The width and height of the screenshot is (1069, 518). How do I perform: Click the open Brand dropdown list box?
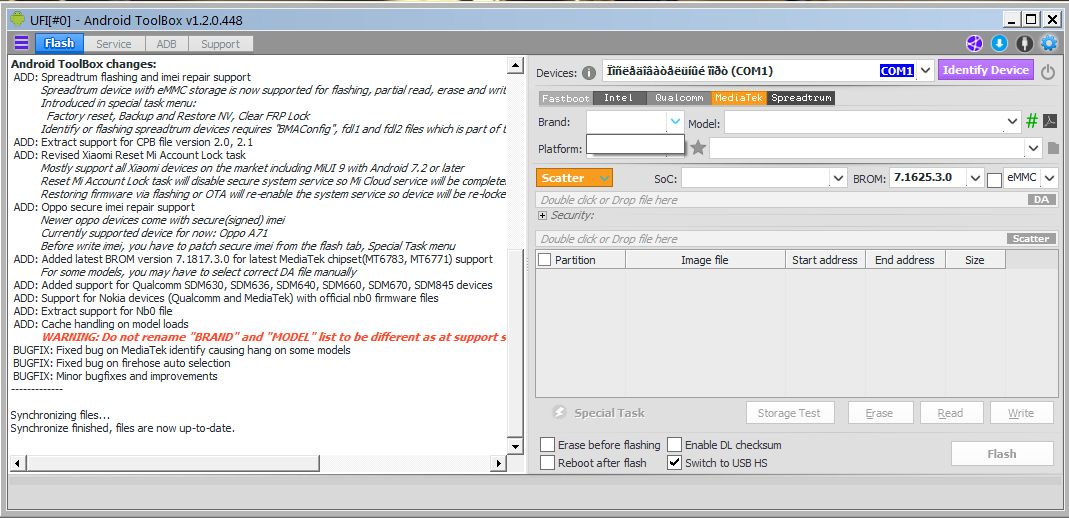[x=635, y=144]
